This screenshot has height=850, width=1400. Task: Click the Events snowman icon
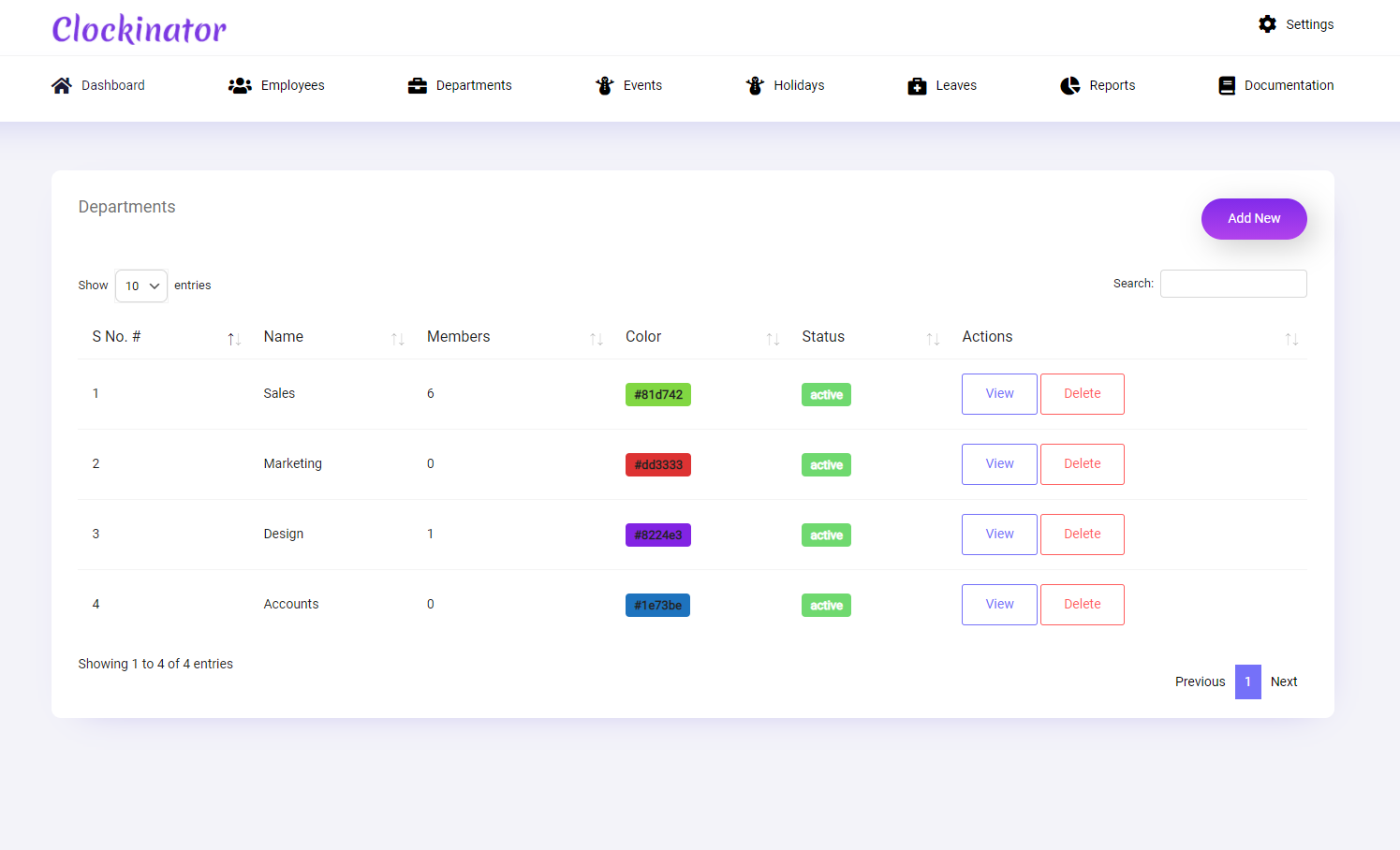(x=605, y=85)
